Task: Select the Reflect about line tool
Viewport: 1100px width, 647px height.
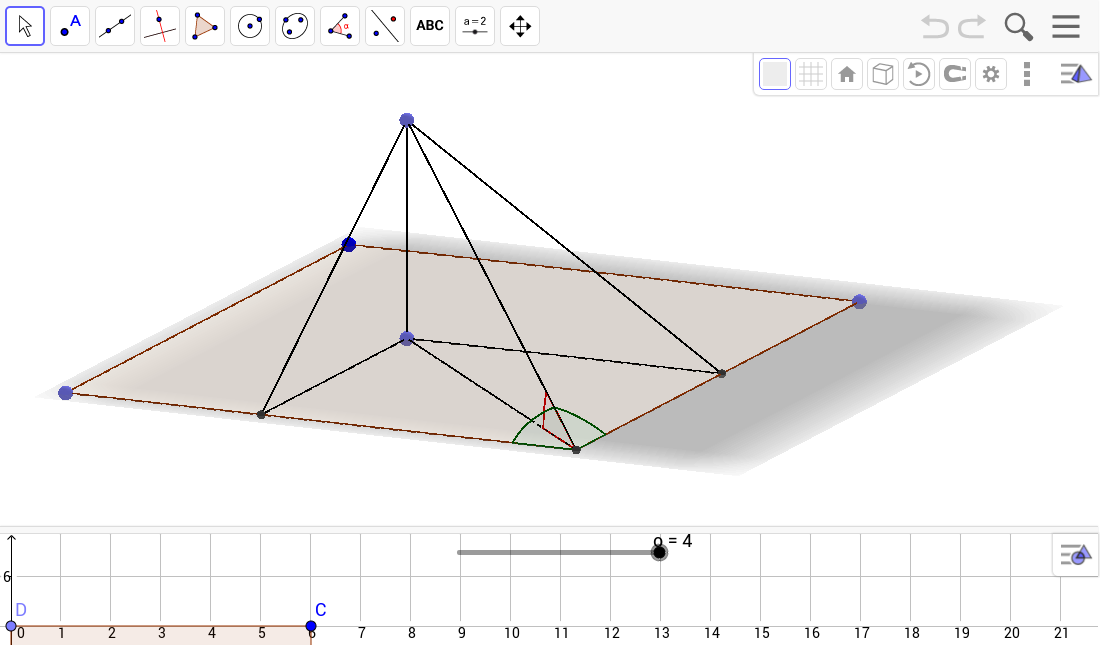Action: [384, 26]
